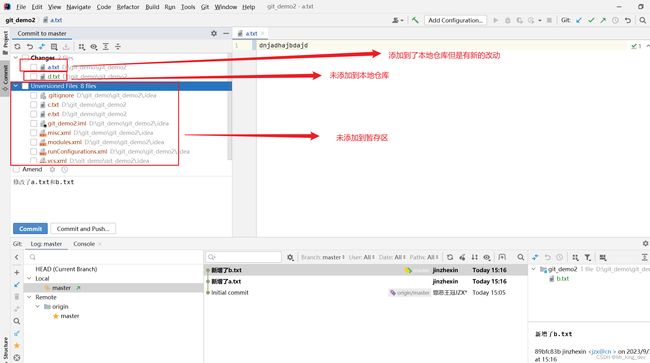Check the d.txt checkbox under Changes

click(x=34, y=77)
